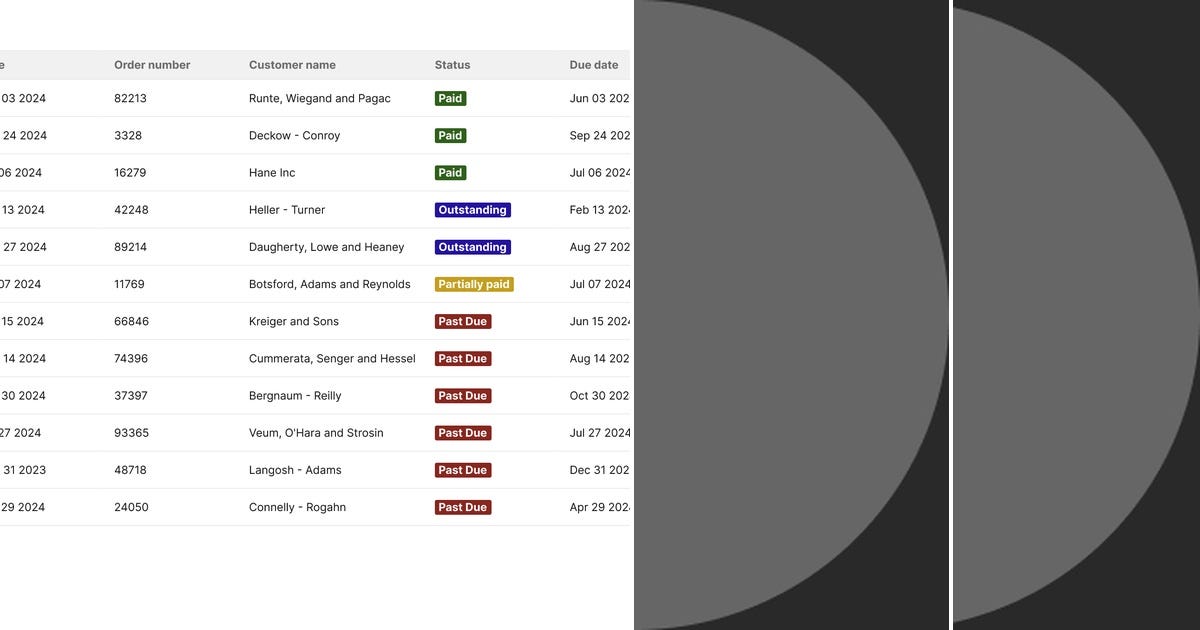
Task: Click the Customer name column header
Action: 292,64
